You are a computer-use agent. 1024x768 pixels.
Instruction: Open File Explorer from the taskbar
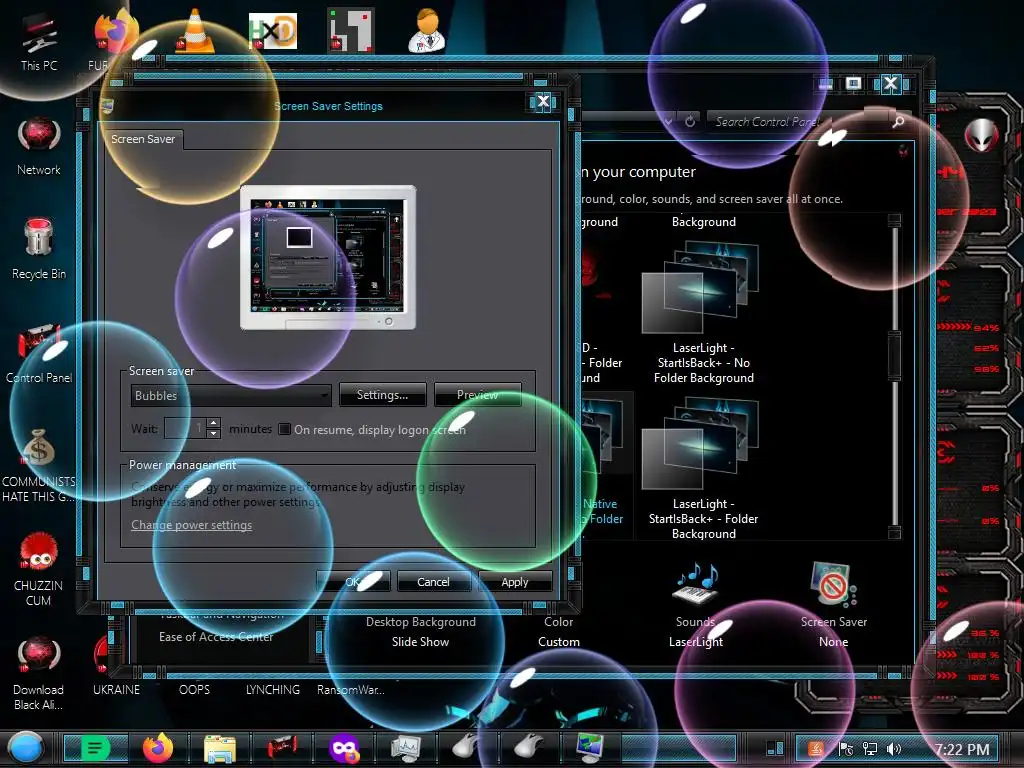point(220,749)
